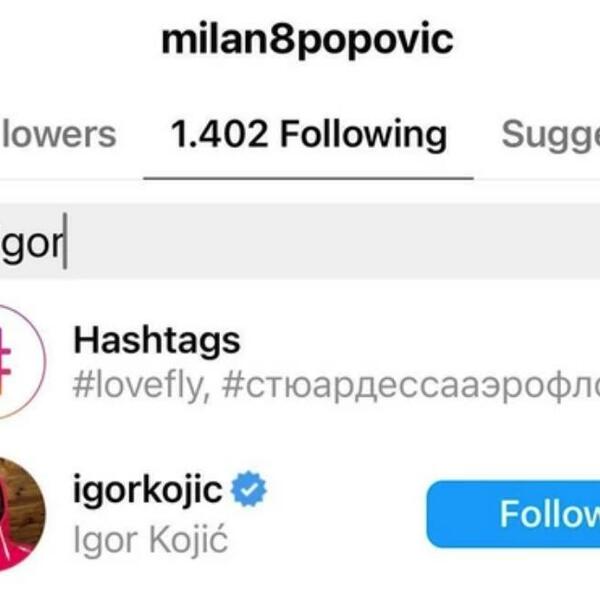Open the igorkojic username link
This screenshot has height=600, width=600.
(x=148, y=491)
